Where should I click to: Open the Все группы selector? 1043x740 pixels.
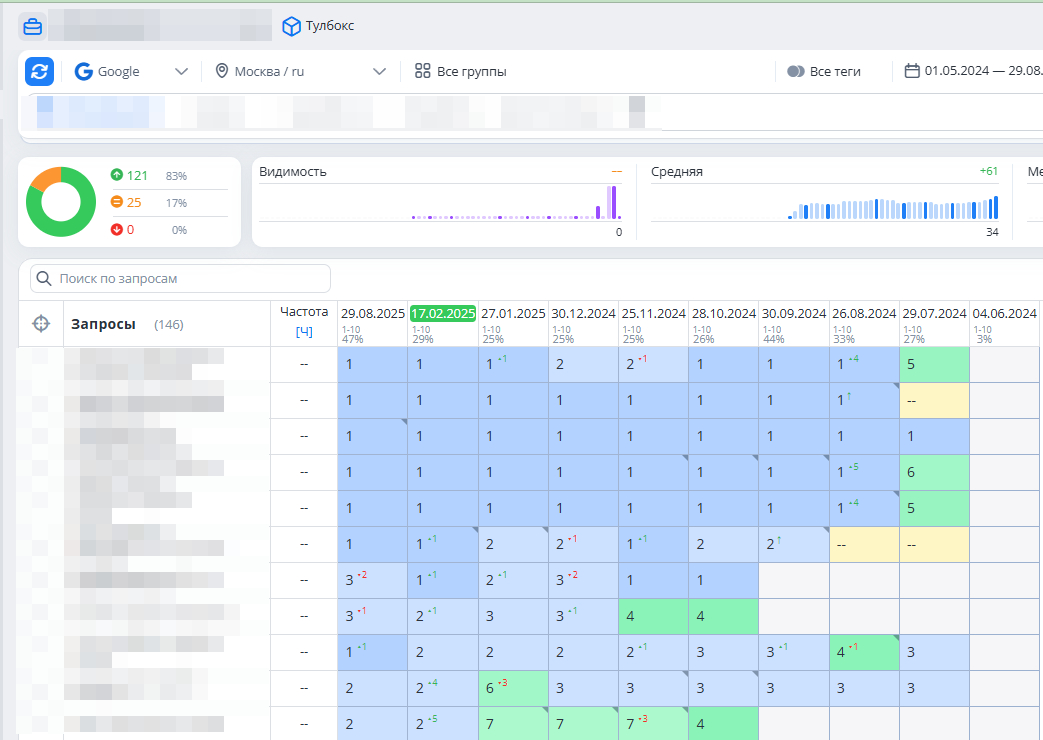point(460,71)
